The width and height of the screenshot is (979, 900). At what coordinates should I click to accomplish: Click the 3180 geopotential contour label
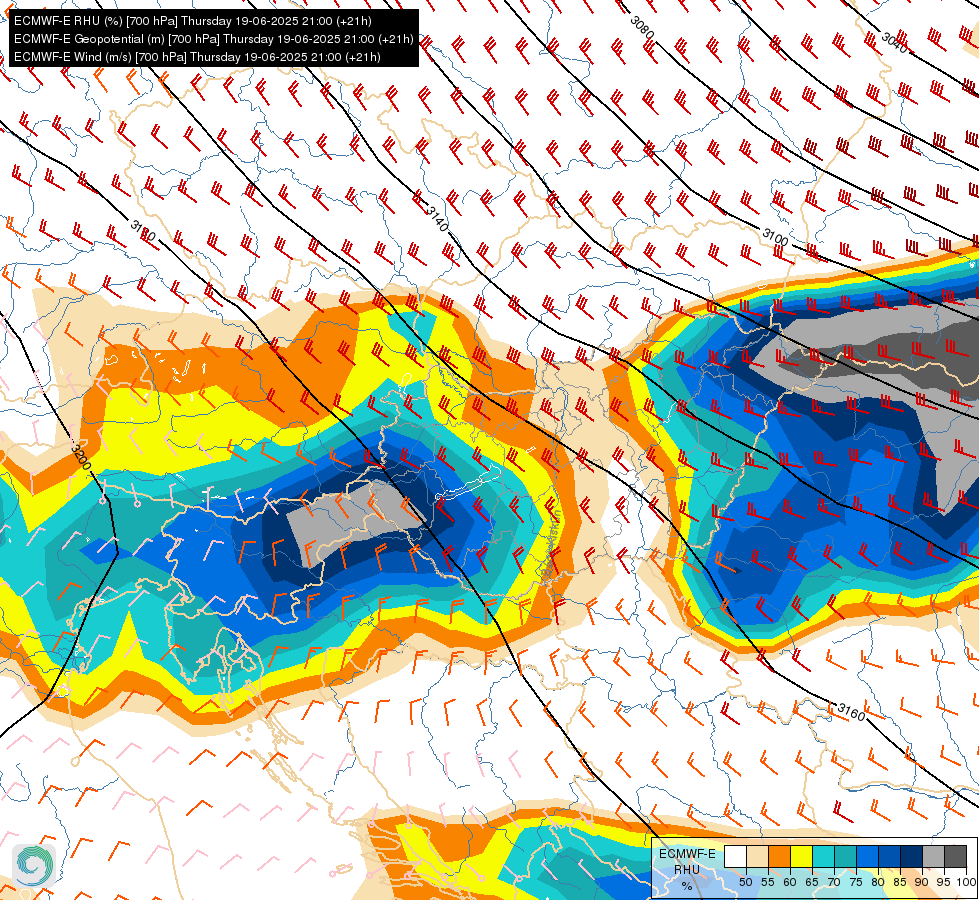(143, 230)
